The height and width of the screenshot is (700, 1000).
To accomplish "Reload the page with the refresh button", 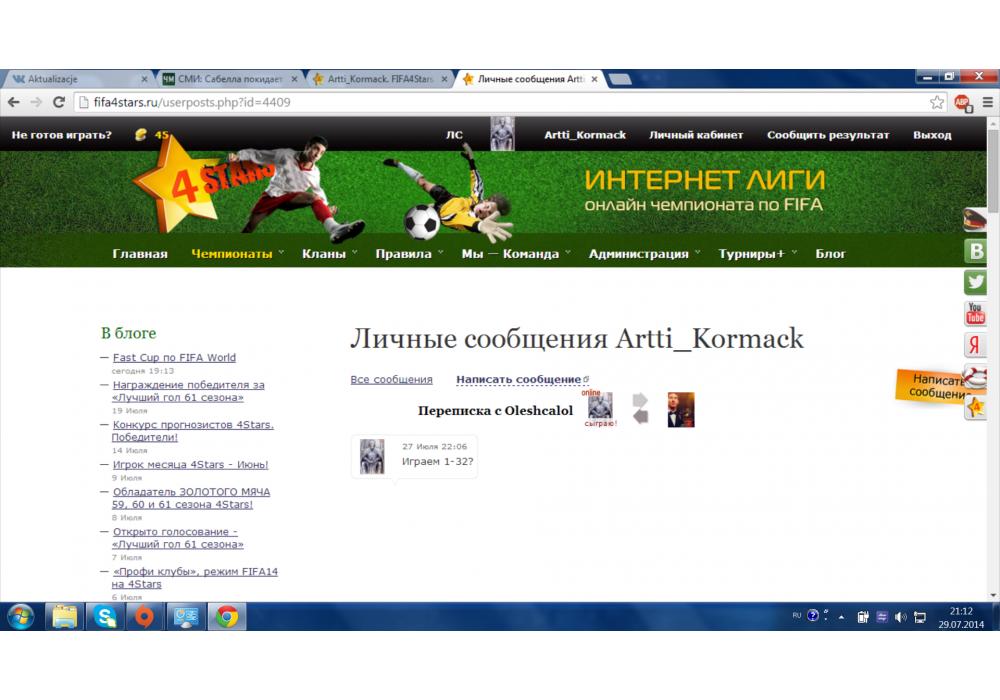I will click(x=59, y=102).
